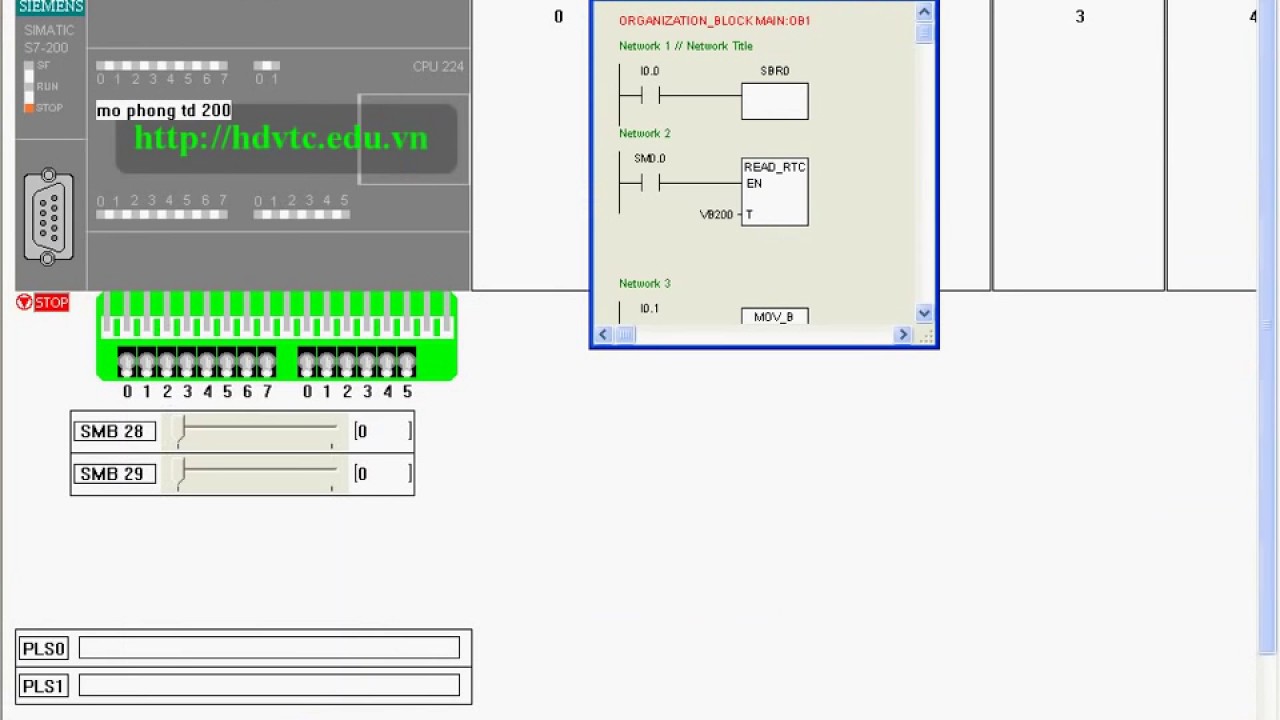
Task: Click the down arrow of OB1 window scrollbar
Action: 924,312
